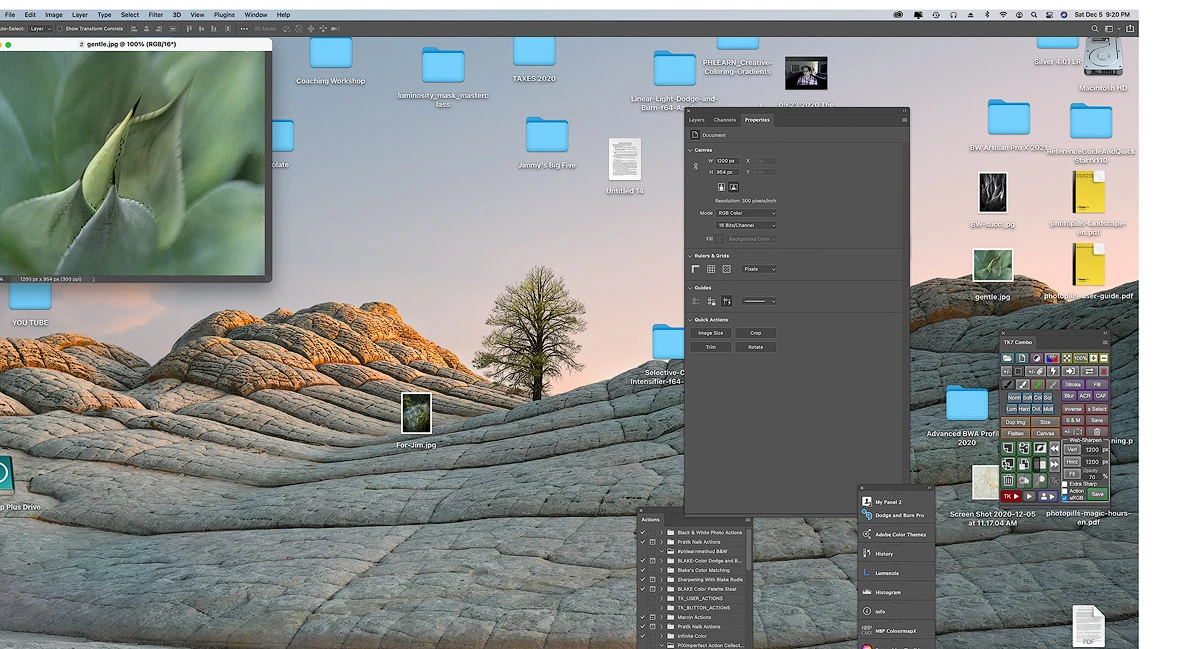Toggle the Action checkbox in Web-Sharpen
This screenshot has height=649, width=1200.
click(1065, 491)
